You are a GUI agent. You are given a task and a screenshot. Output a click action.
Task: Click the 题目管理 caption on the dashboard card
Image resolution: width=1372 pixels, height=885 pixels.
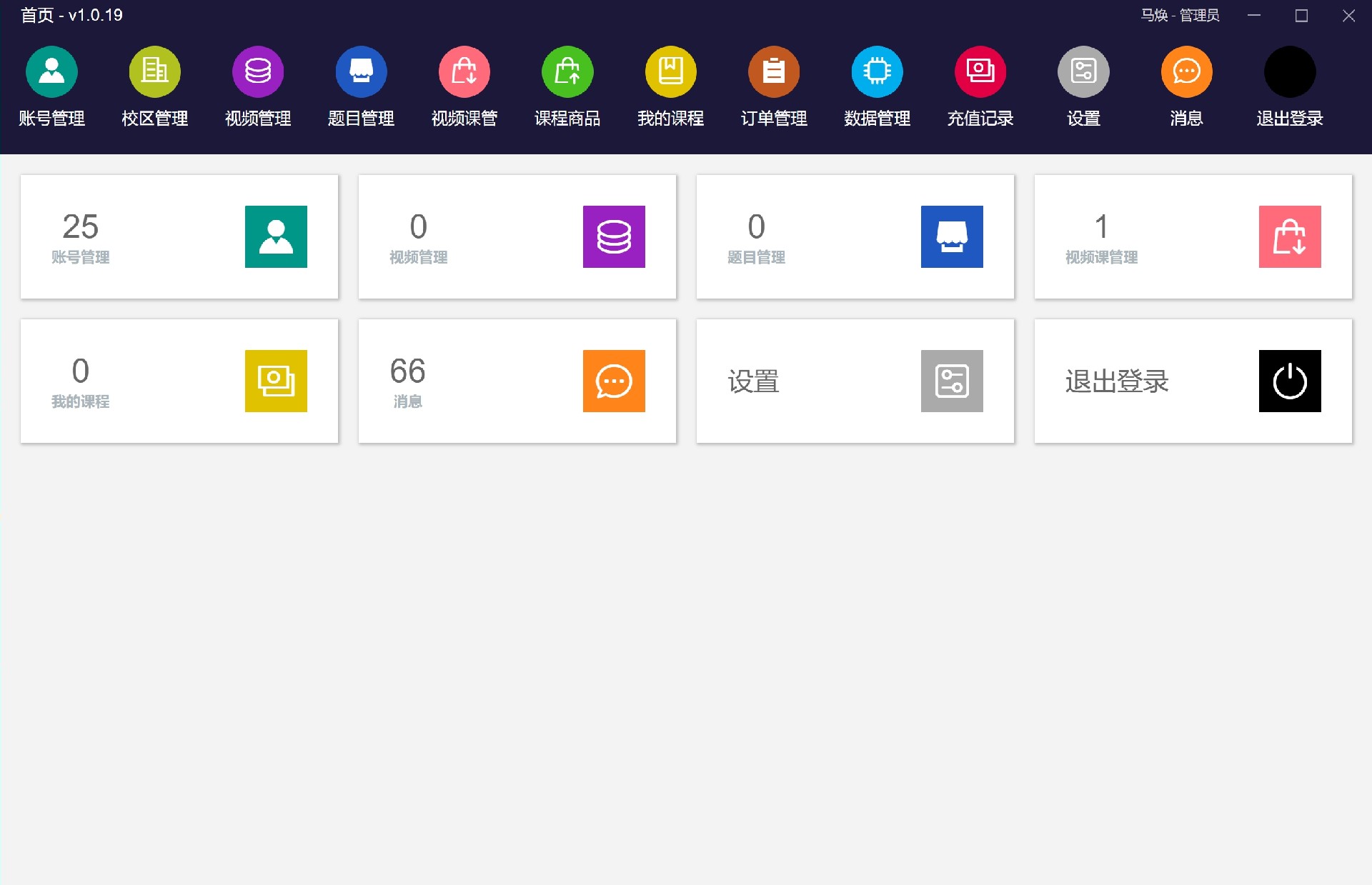pos(756,257)
